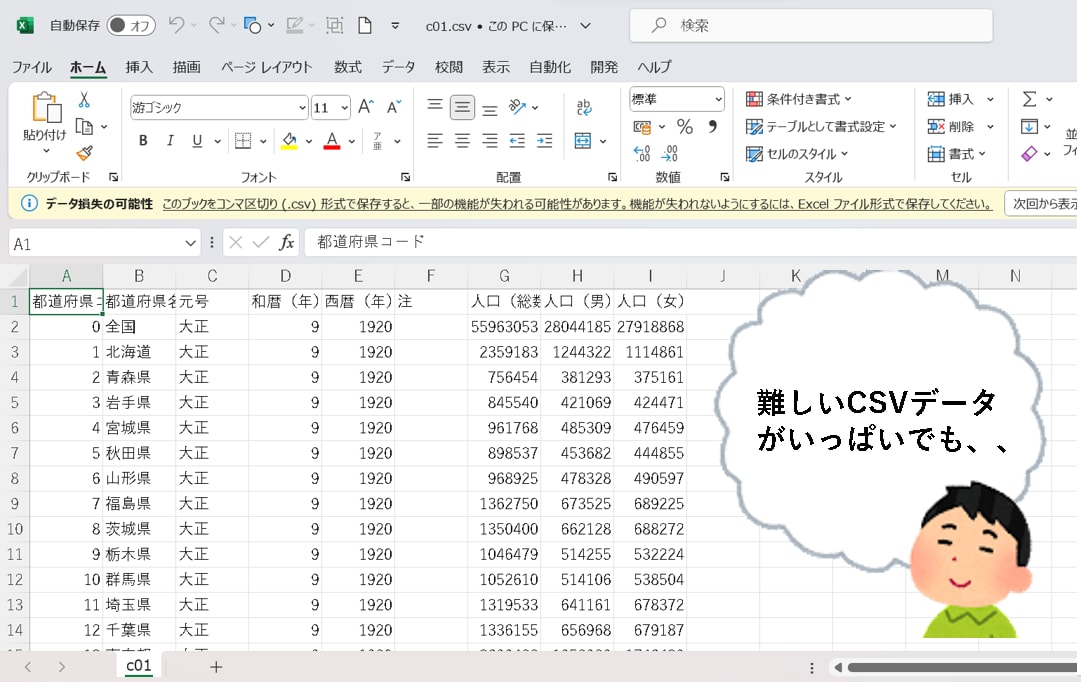Image resolution: width=1081 pixels, height=682 pixels.
Task: Click the Insert Function fx icon
Action: coord(286,243)
